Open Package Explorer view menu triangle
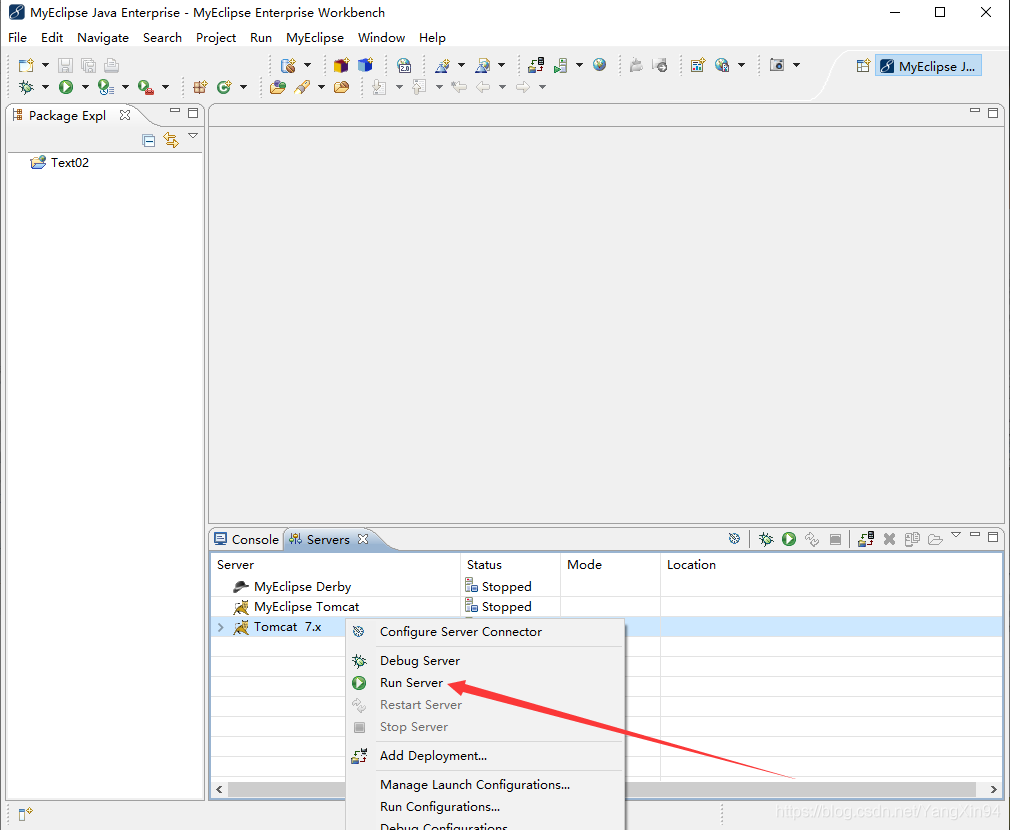Viewport: 1010px width, 830px height. tap(193, 136)
